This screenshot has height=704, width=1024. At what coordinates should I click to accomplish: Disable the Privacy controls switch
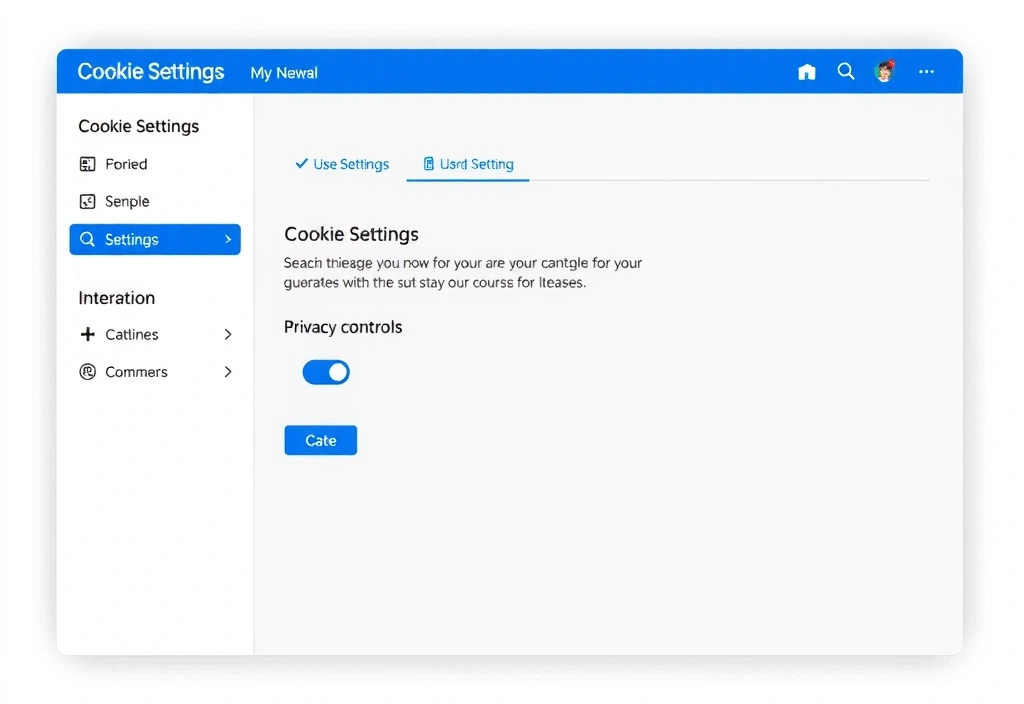click(326, 371)
